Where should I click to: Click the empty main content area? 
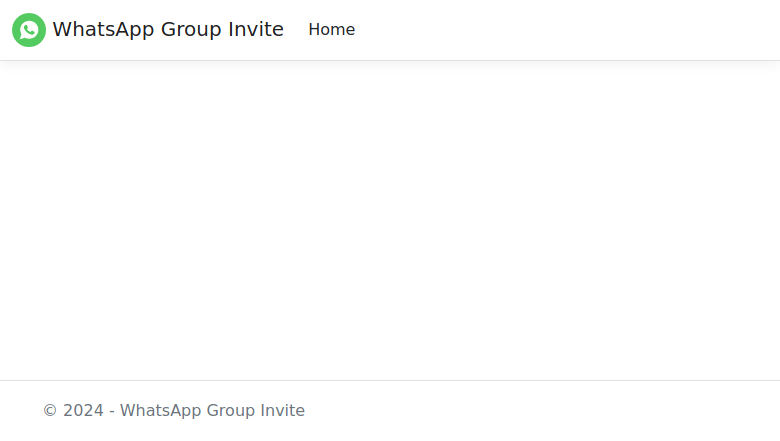(x=390, y=221)
